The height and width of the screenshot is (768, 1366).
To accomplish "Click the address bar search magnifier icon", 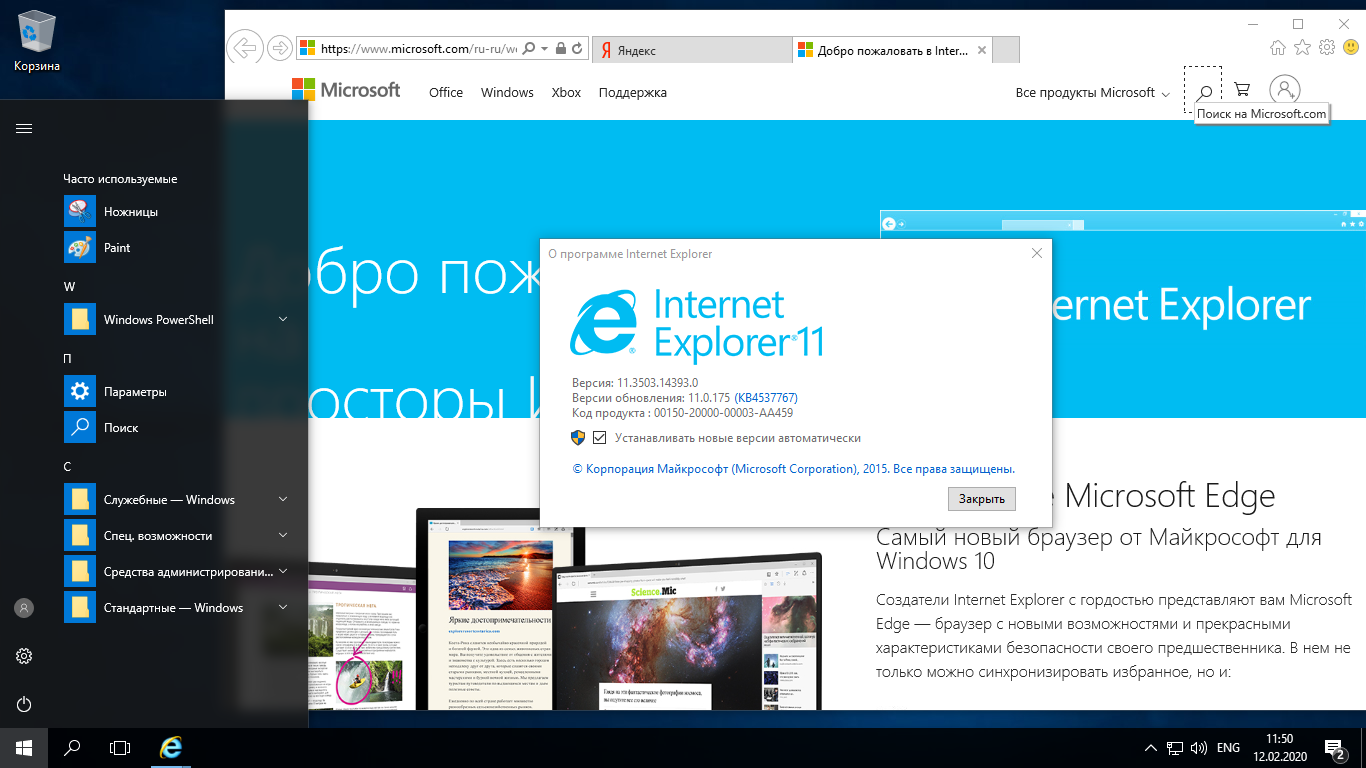I will (x=529, y=48).
